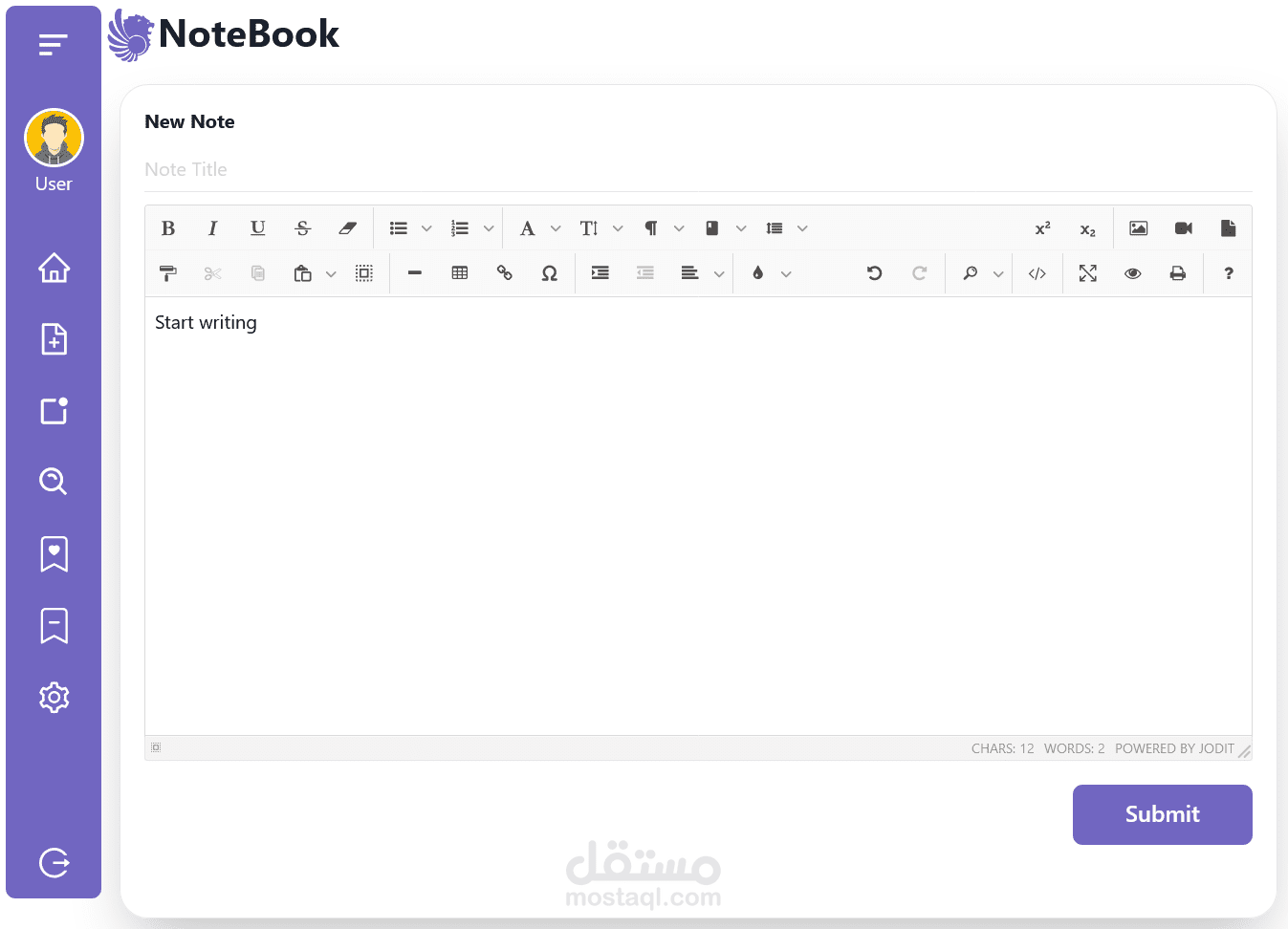This screenshot has width=1288, height=929.
Task: Open the bookmark minus sidebar icon
Action: [x=55, y=625]
